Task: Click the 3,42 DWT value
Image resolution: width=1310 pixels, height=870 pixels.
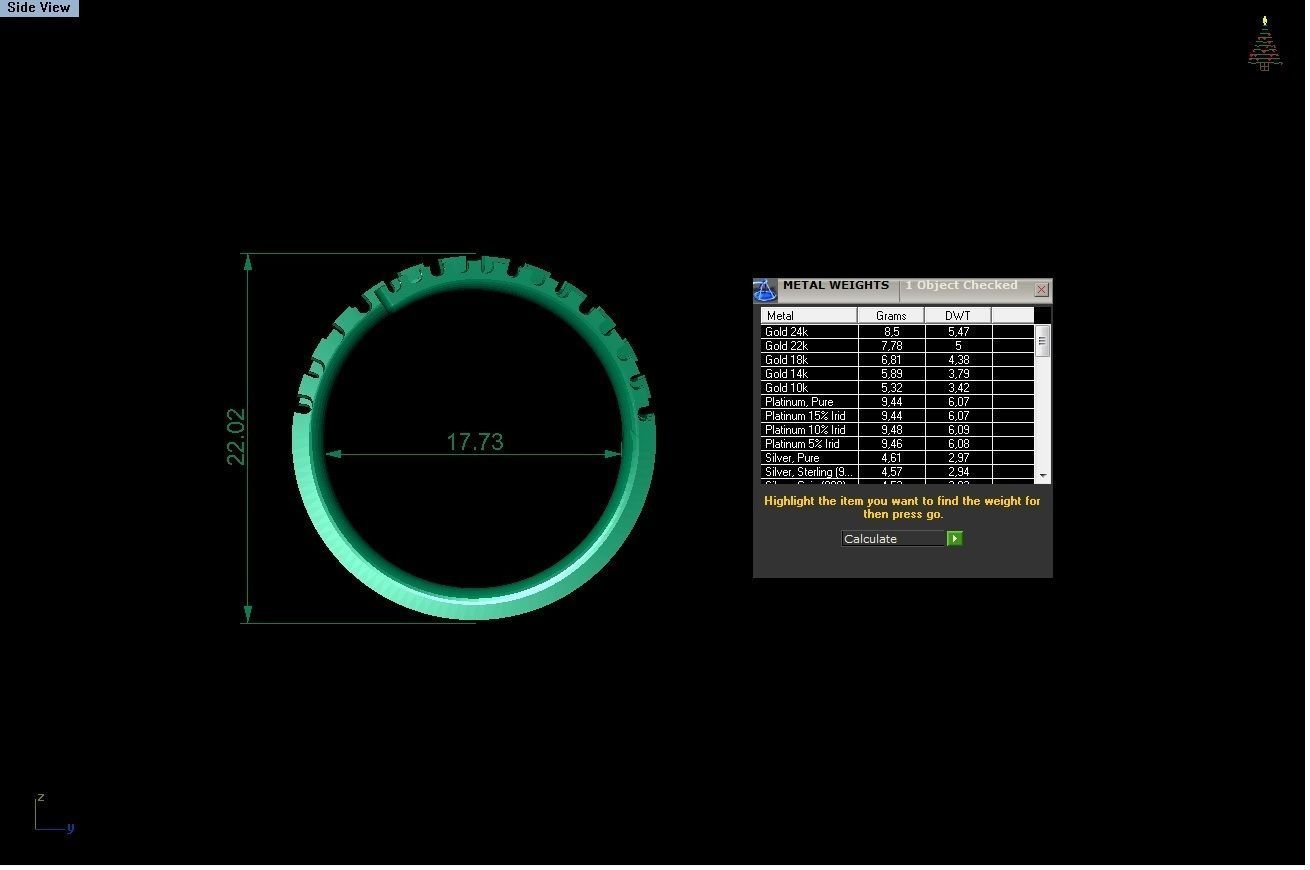Action: pyautogui.click(x=958, y=388)
